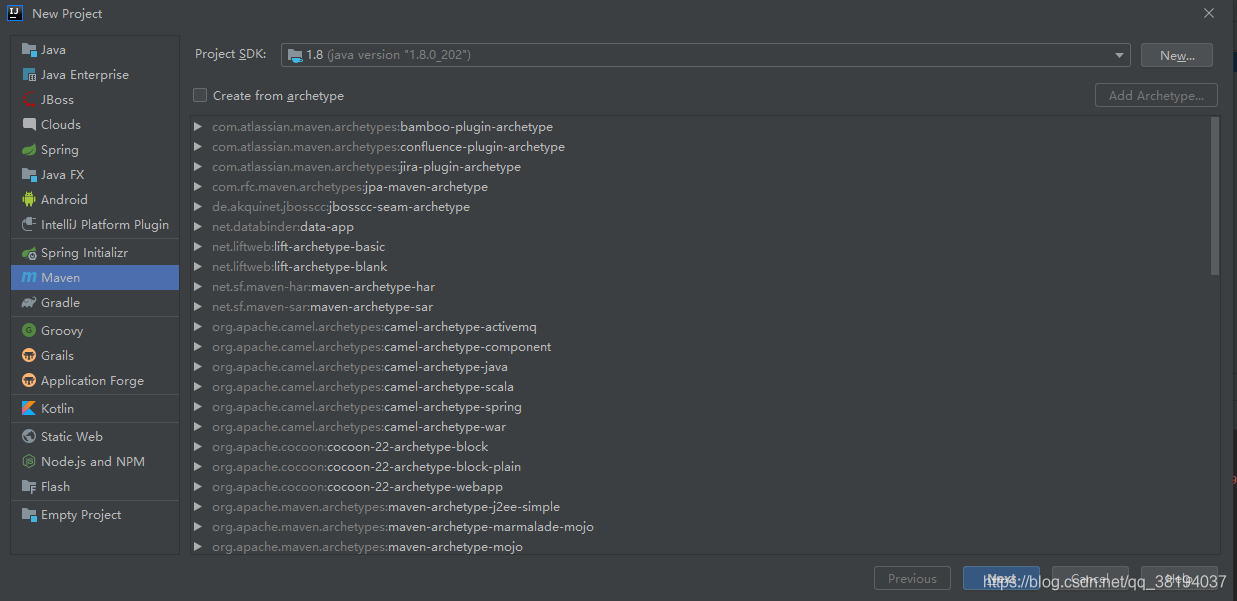Viewport: 1237px width, 601px height.
Task: Select the Application Forge icon
Action: click(30, 381)
